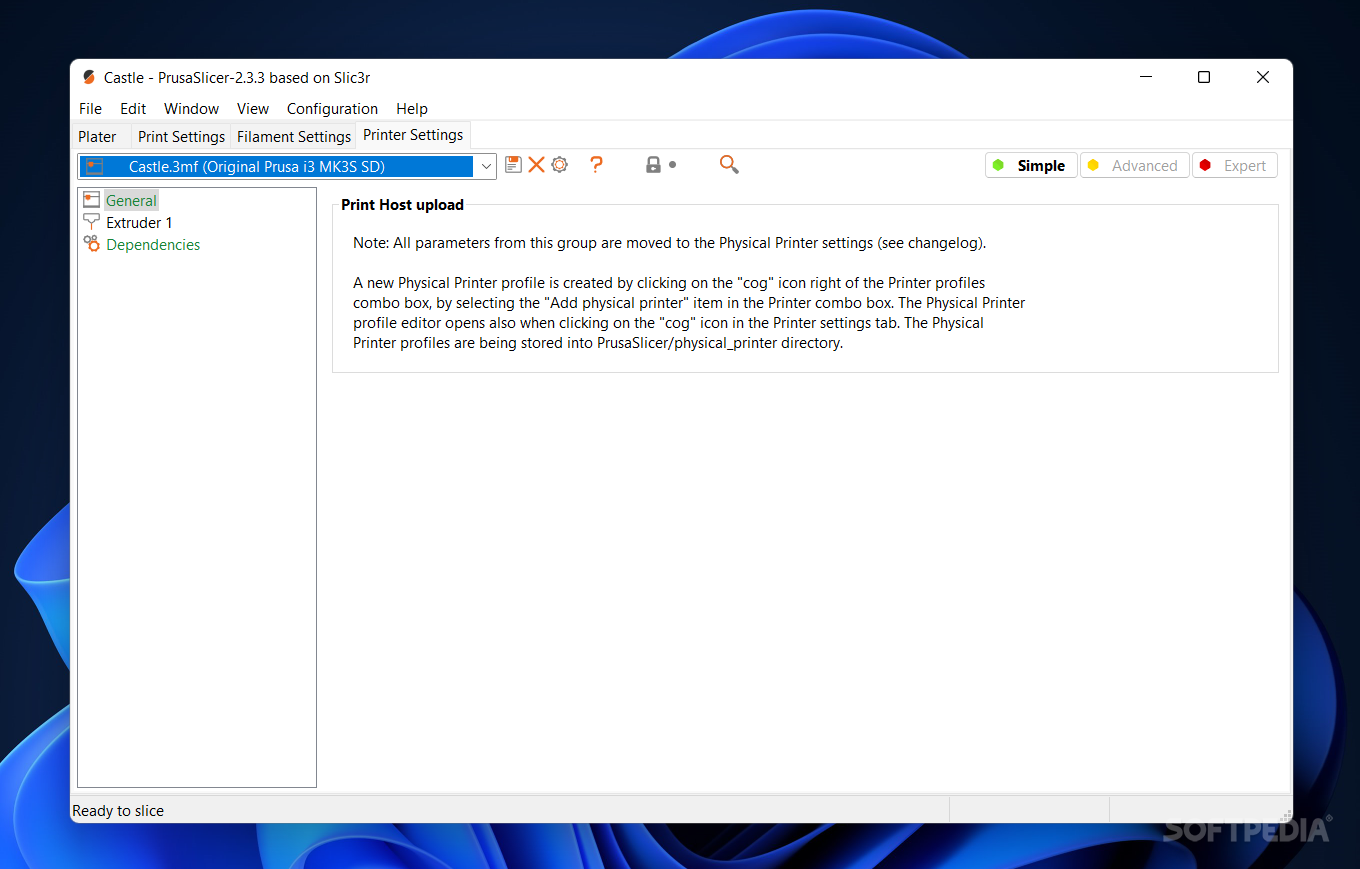1360x869 pixels.
Task: Open the Help menu
Action: tap(412, 109)
